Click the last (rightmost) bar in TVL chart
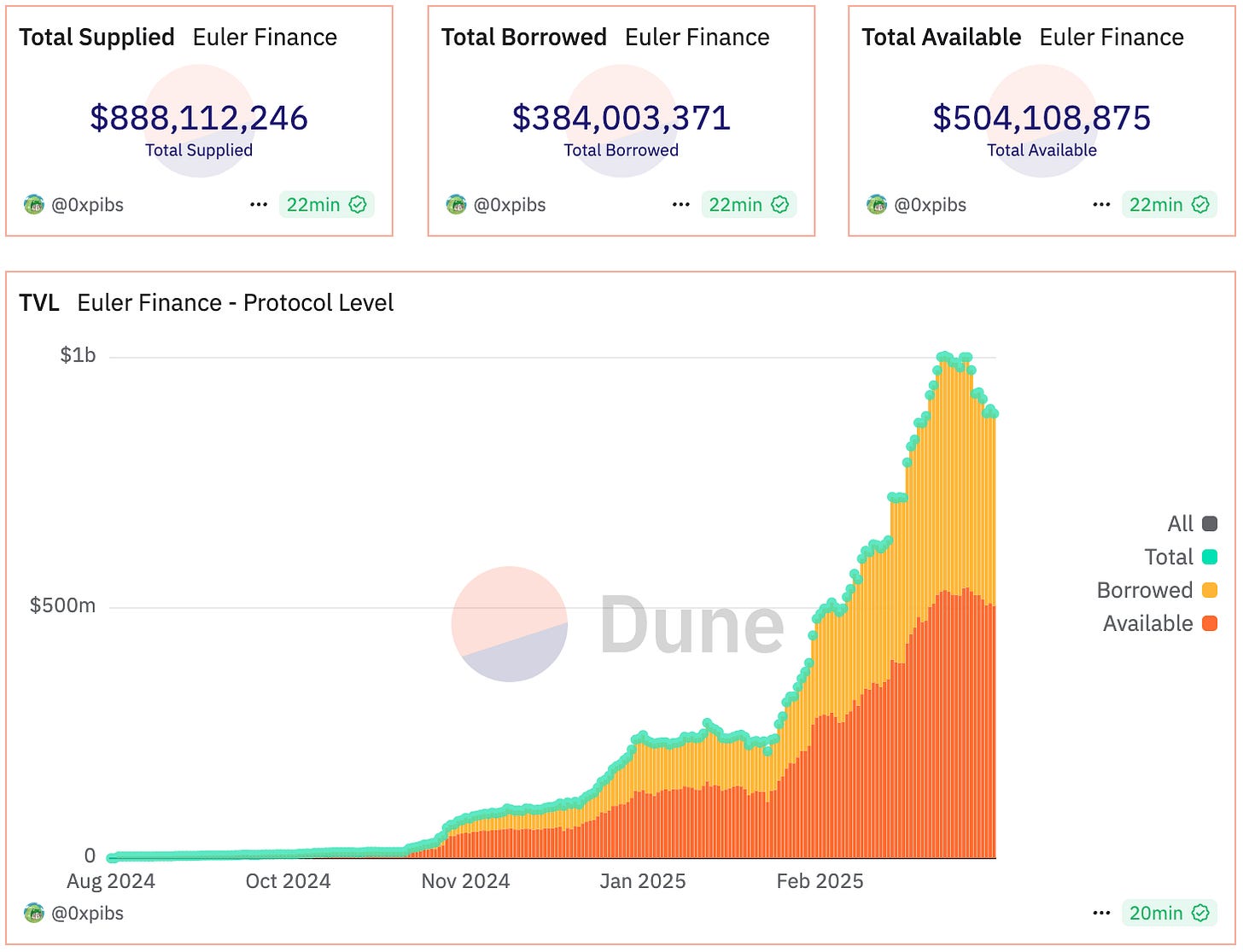 pos(994,636)
